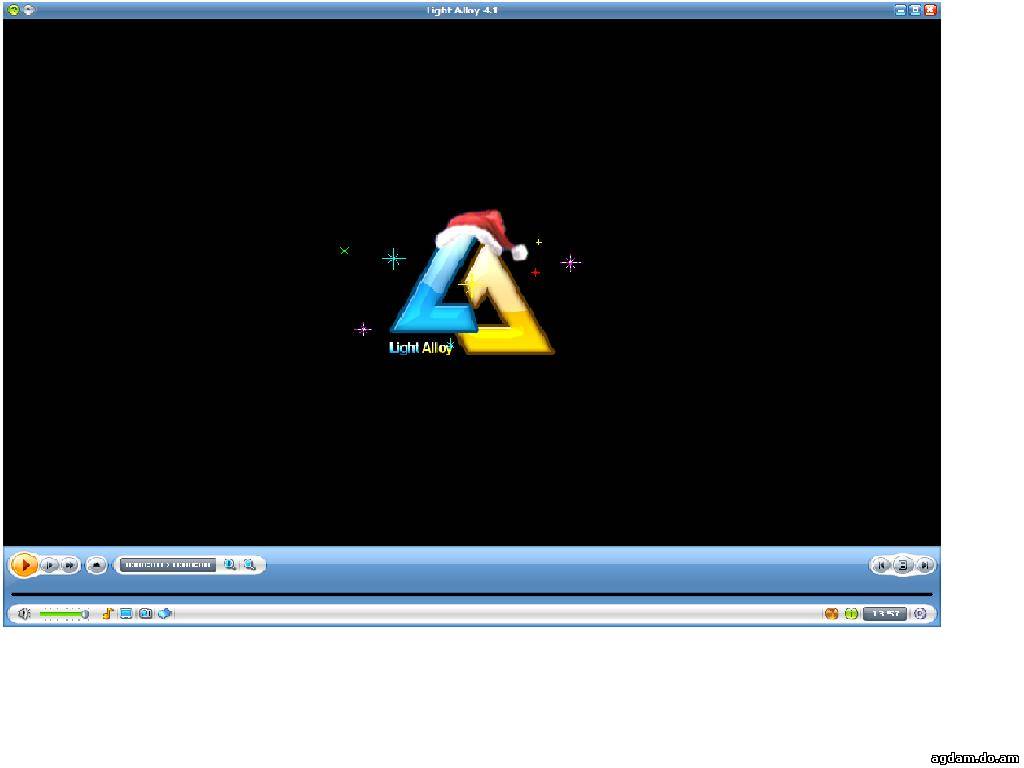The width and height of the screenshot is (1024, 768).
Task: Click the orange icon beside the clock
Action: pos(831,614)
